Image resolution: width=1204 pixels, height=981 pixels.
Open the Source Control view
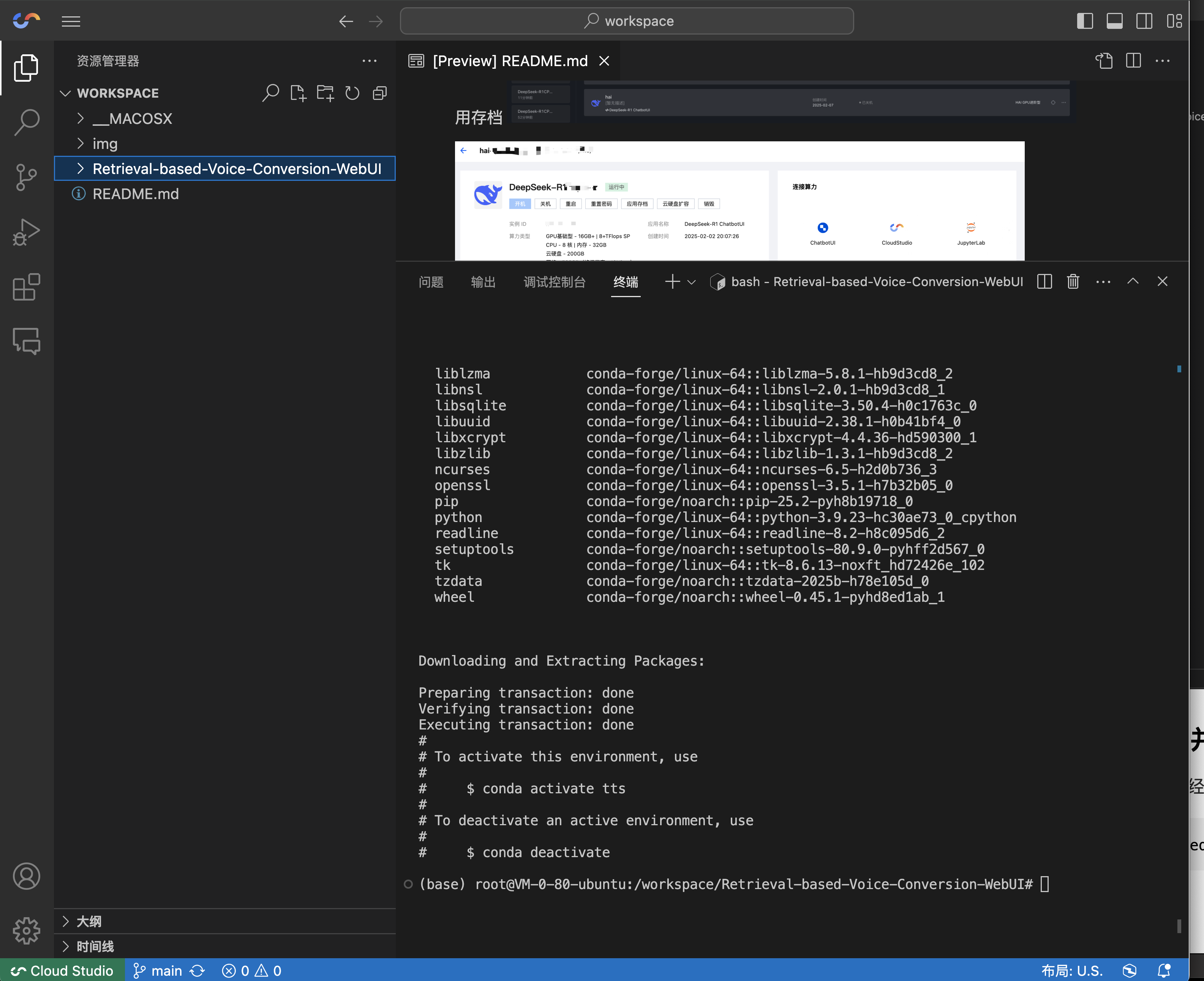26,177
